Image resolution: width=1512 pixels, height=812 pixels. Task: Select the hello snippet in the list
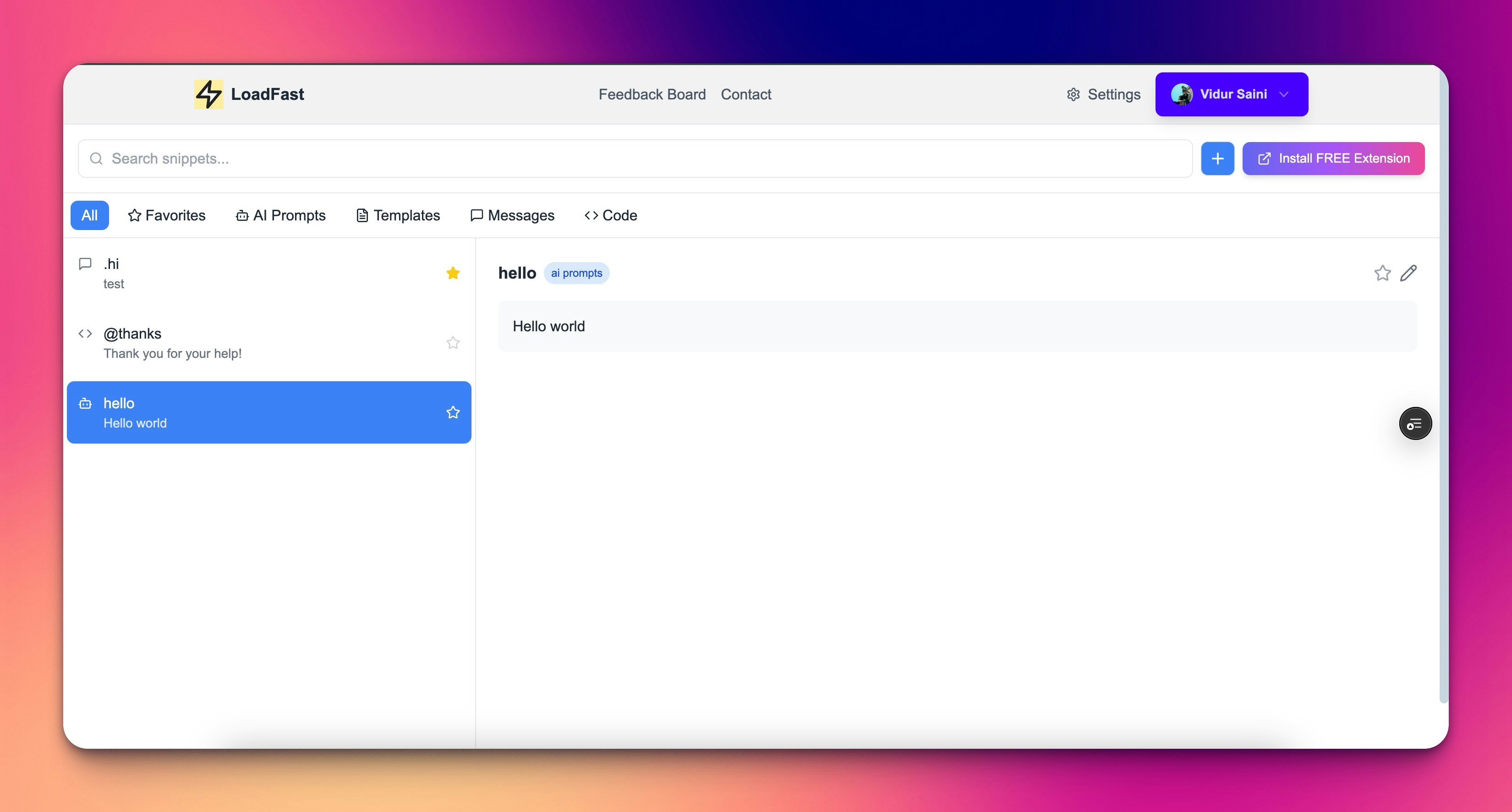[269, 412]
